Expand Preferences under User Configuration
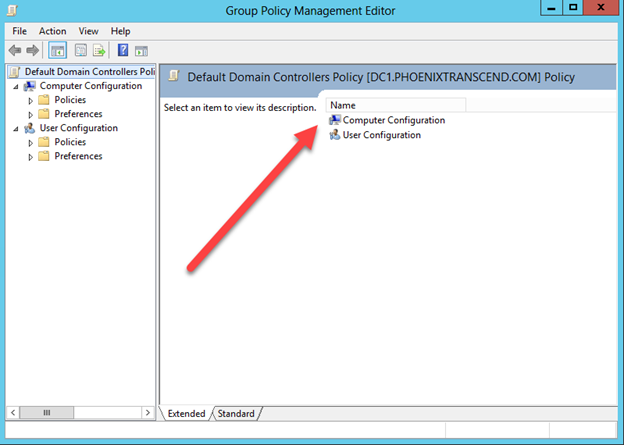This screenshot has width=624, height=445. click(31, 156)
